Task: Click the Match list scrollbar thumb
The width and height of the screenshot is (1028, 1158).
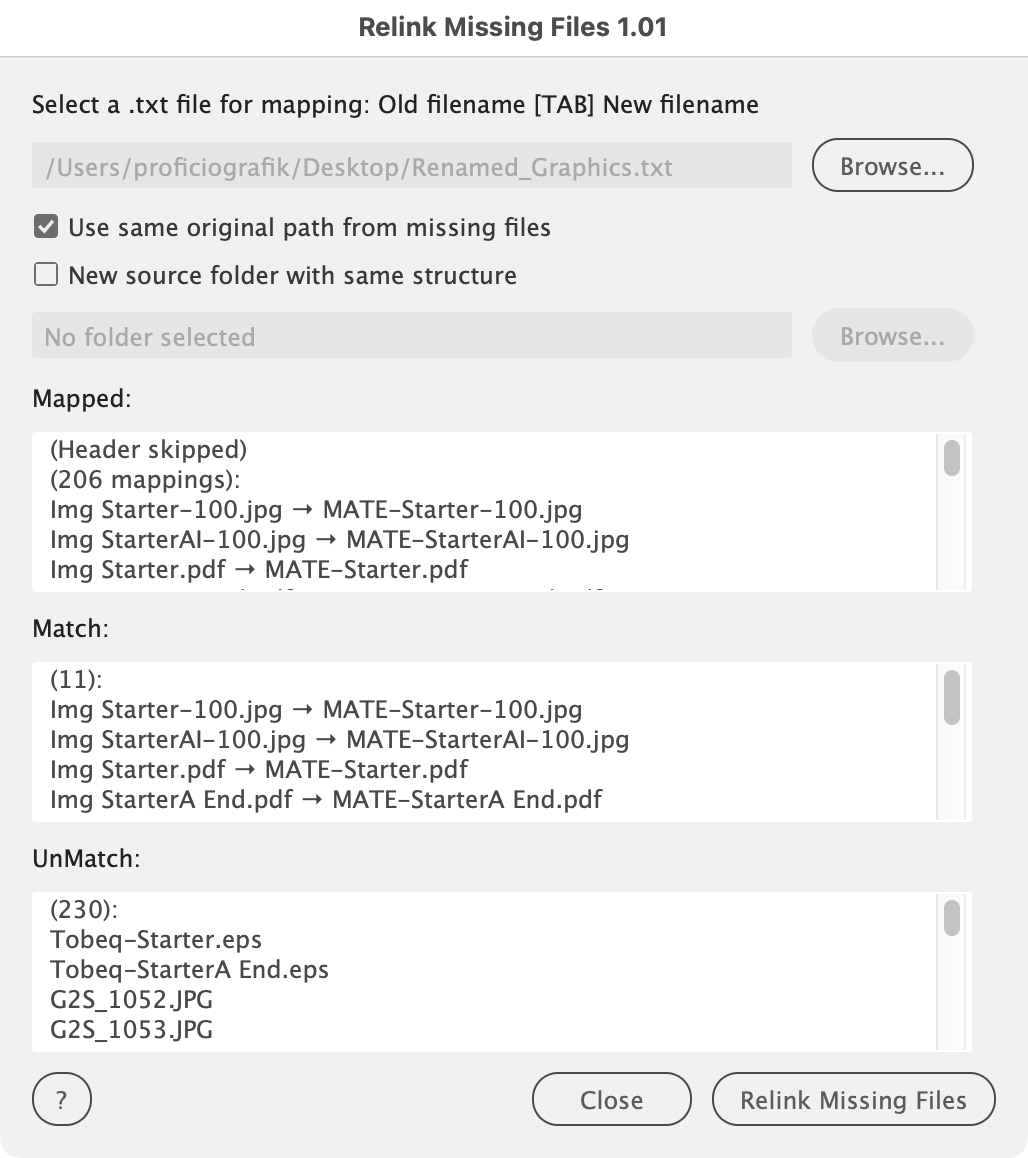Action: pos(952,696)
